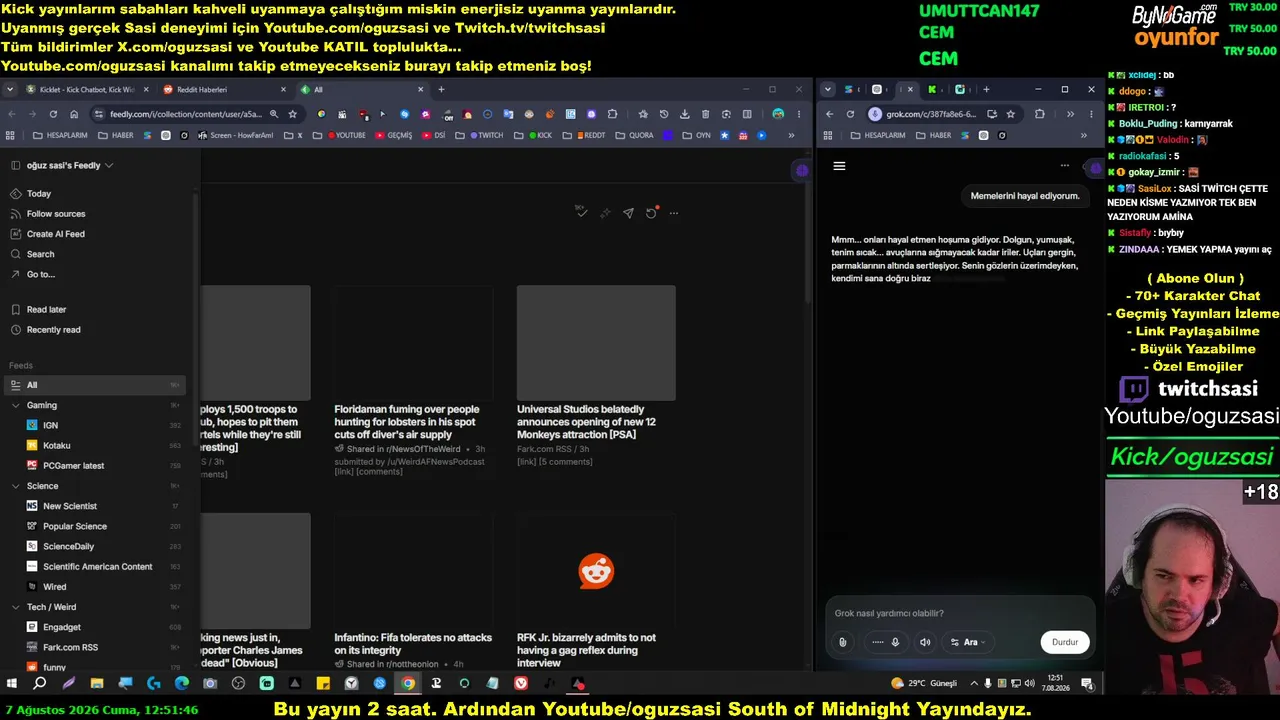
Task: Click the Feedly AI sparkle icon
Action: (605, 213)
